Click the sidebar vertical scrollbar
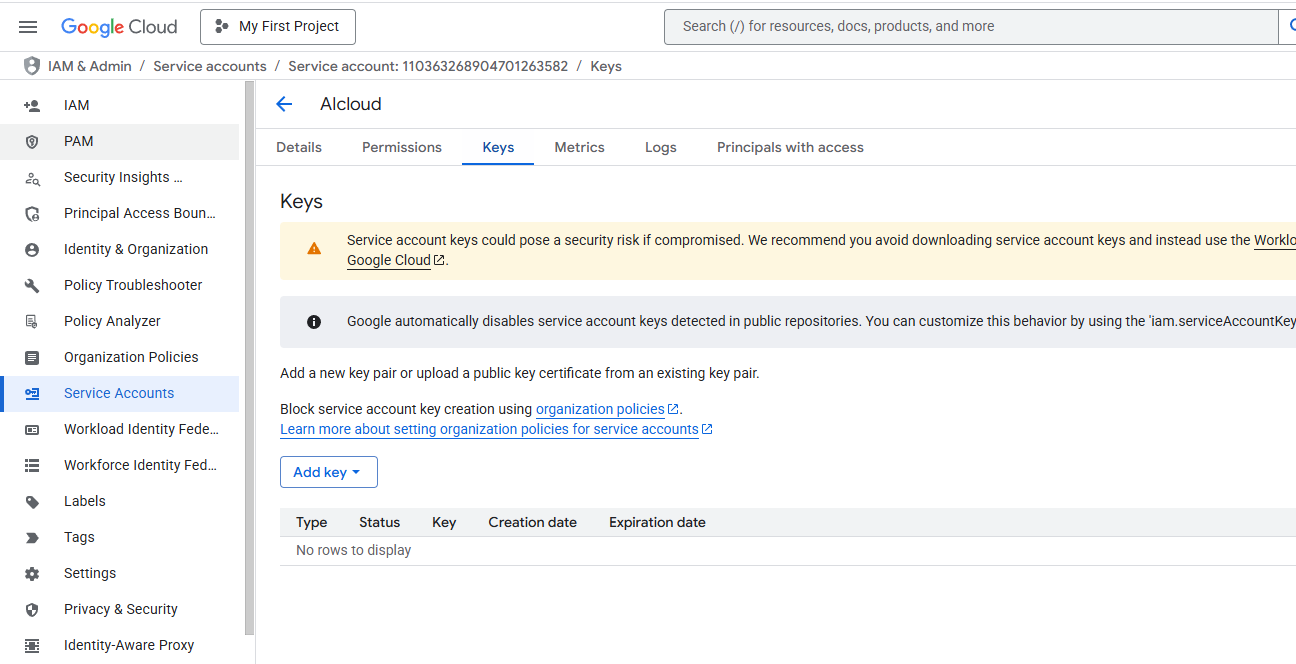The image size is (1296, 664). (249, 350)
